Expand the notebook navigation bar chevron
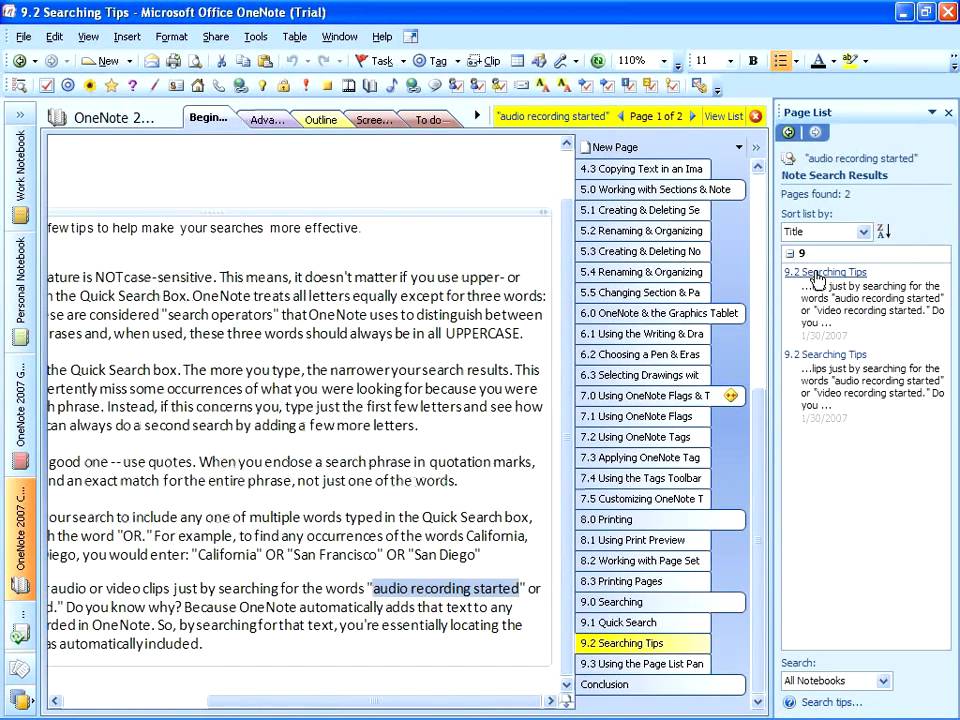 click(20, 114)
